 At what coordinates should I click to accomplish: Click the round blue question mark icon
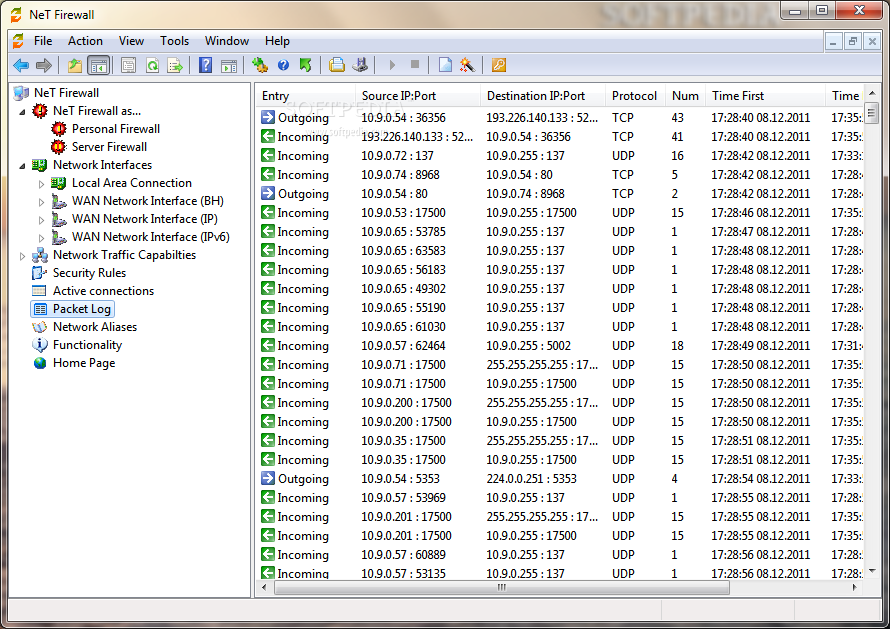coord(283,65)
